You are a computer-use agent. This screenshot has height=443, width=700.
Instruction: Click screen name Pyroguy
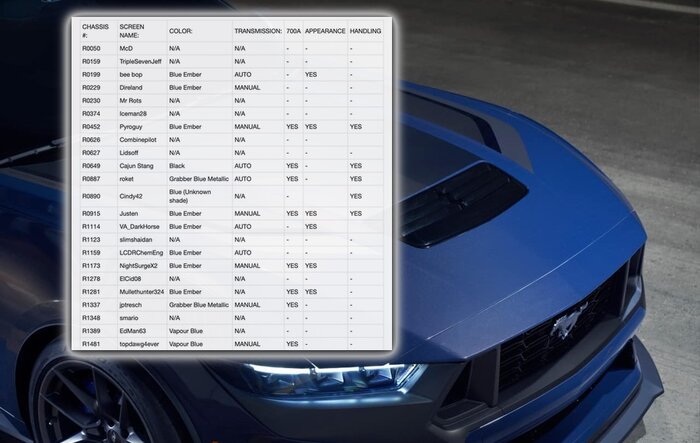133,127
